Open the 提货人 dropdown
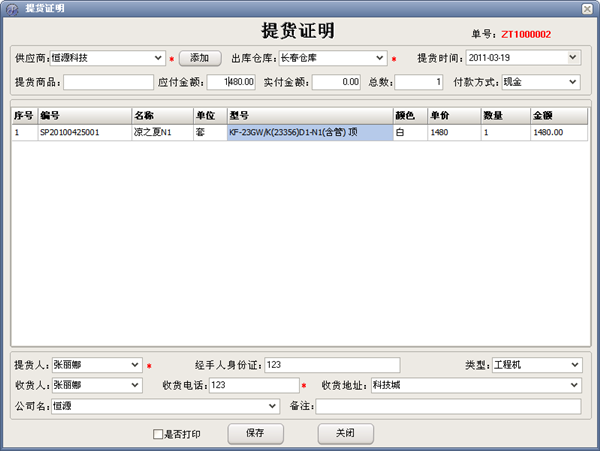The height and width of the screenshot is (451, 600). 135,364
